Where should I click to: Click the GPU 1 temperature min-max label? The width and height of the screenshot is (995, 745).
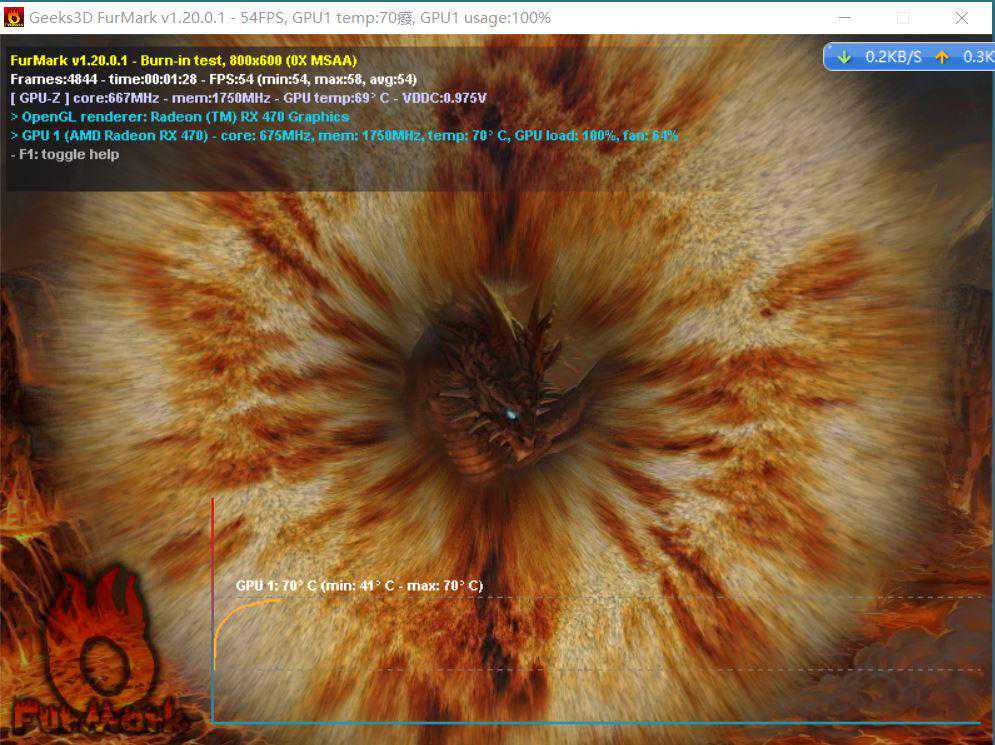click(359, 586)
